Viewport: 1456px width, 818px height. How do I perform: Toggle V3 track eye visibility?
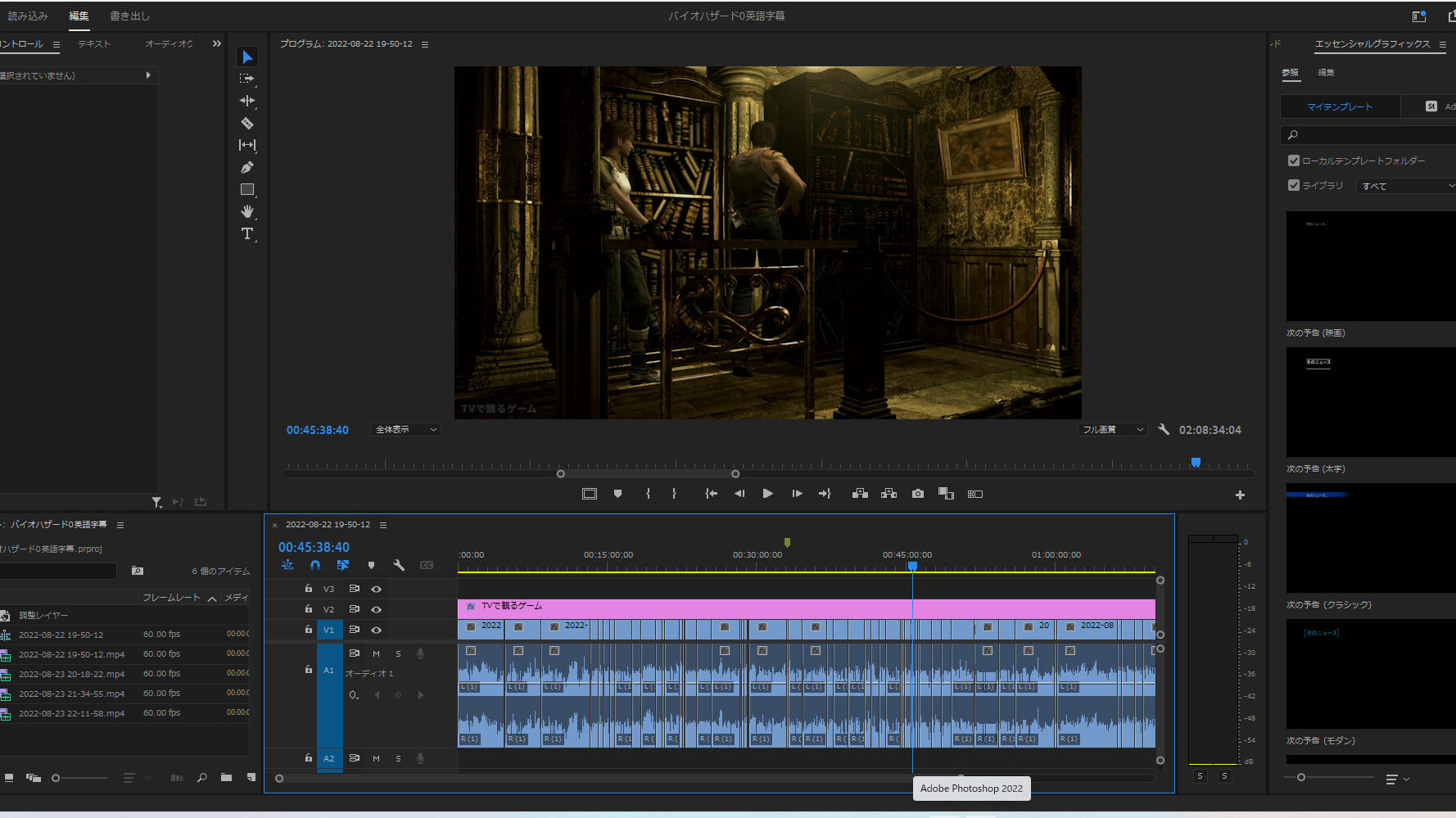click(376, 589)
